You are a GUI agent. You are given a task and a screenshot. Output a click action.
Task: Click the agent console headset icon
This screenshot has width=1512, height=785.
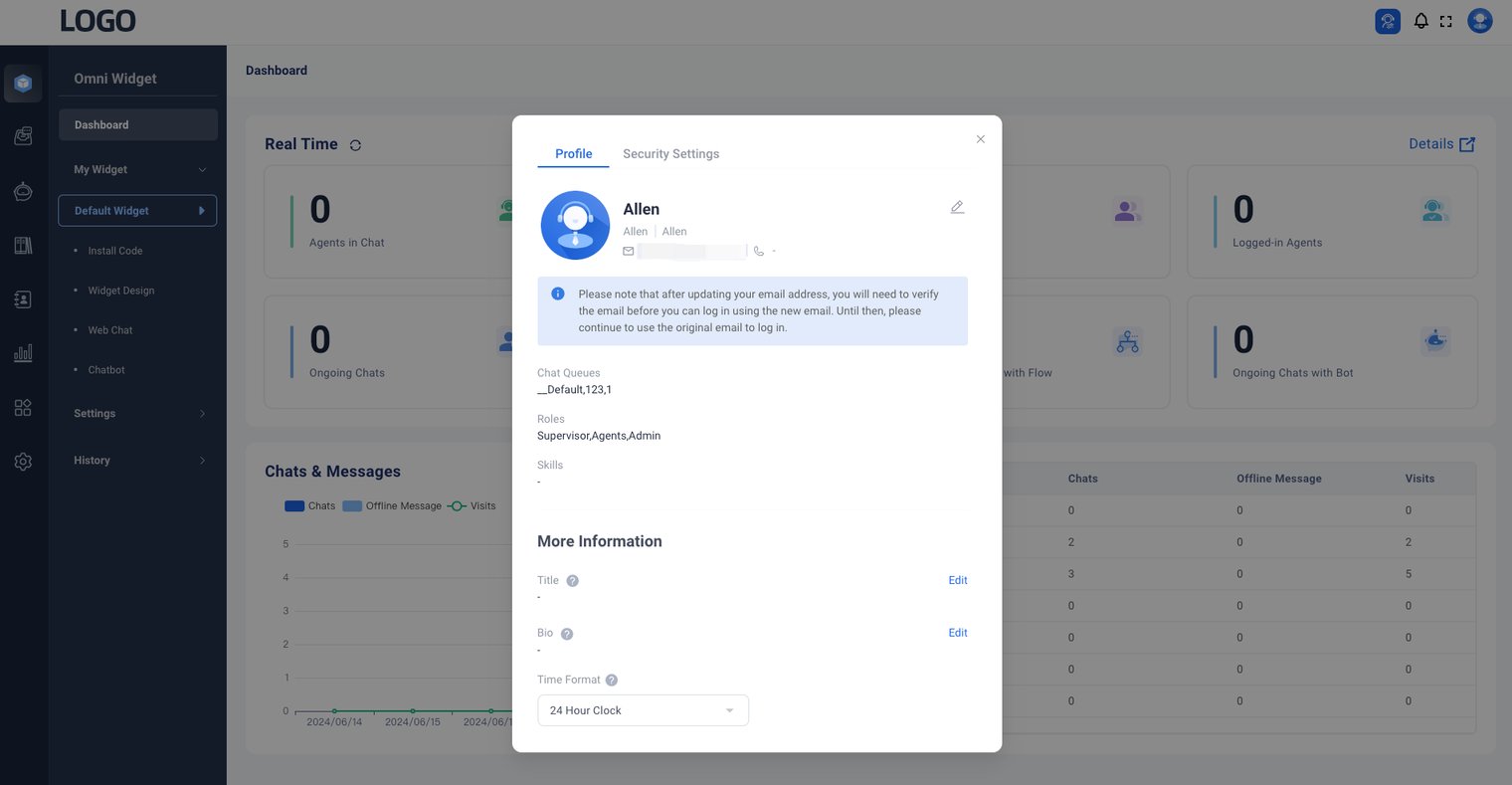coord(1388,21)
